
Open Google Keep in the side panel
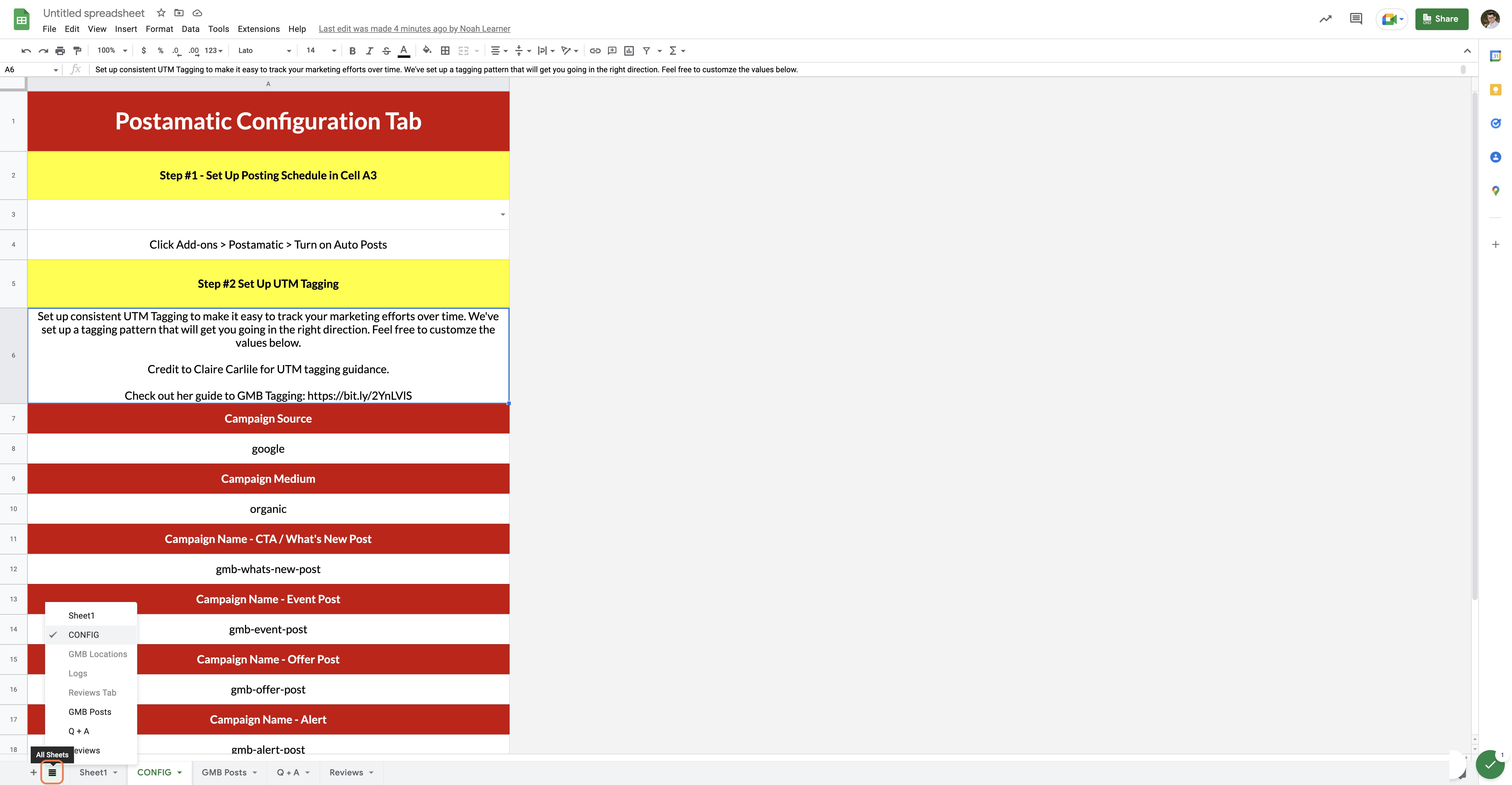point(1495,89)
